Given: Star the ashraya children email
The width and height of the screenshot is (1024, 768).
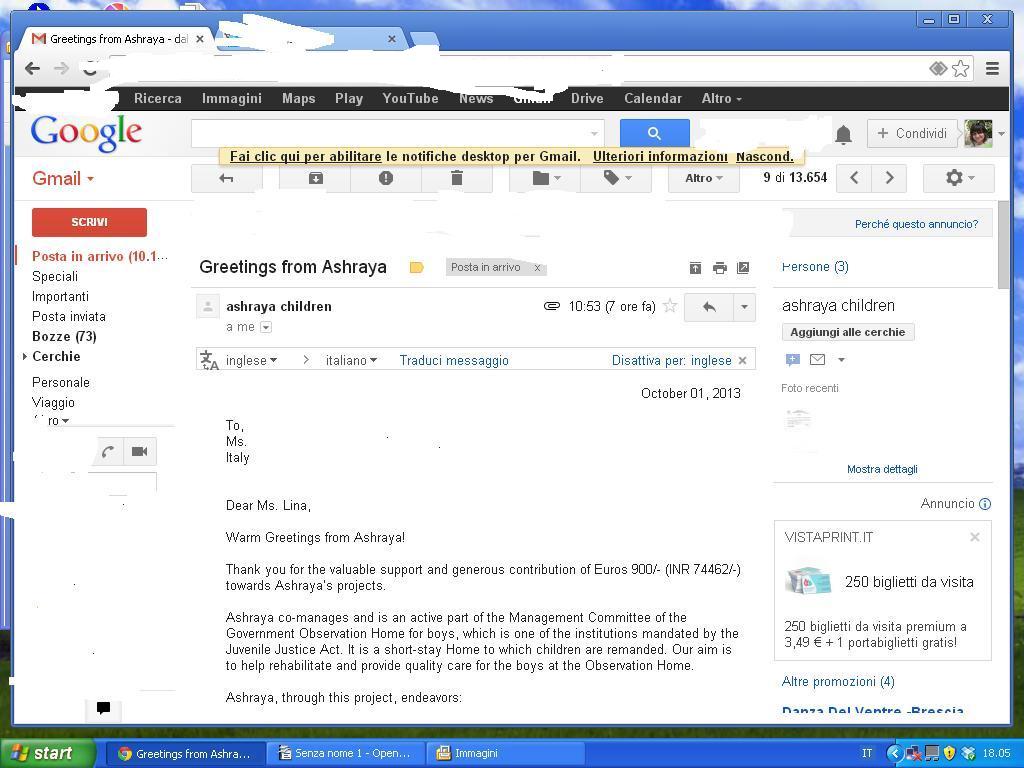Looking at the screenshot, I should [x=670, y=307].
